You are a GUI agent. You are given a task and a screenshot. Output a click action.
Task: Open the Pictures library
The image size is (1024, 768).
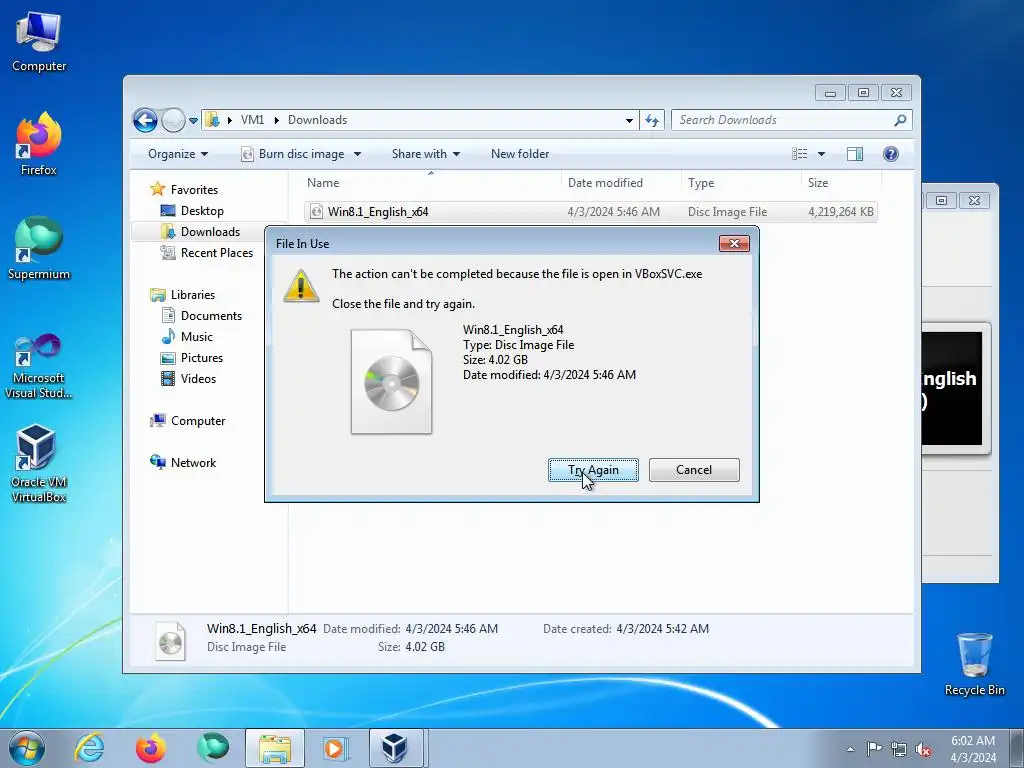pyautogui.click(x=202, y=358)
